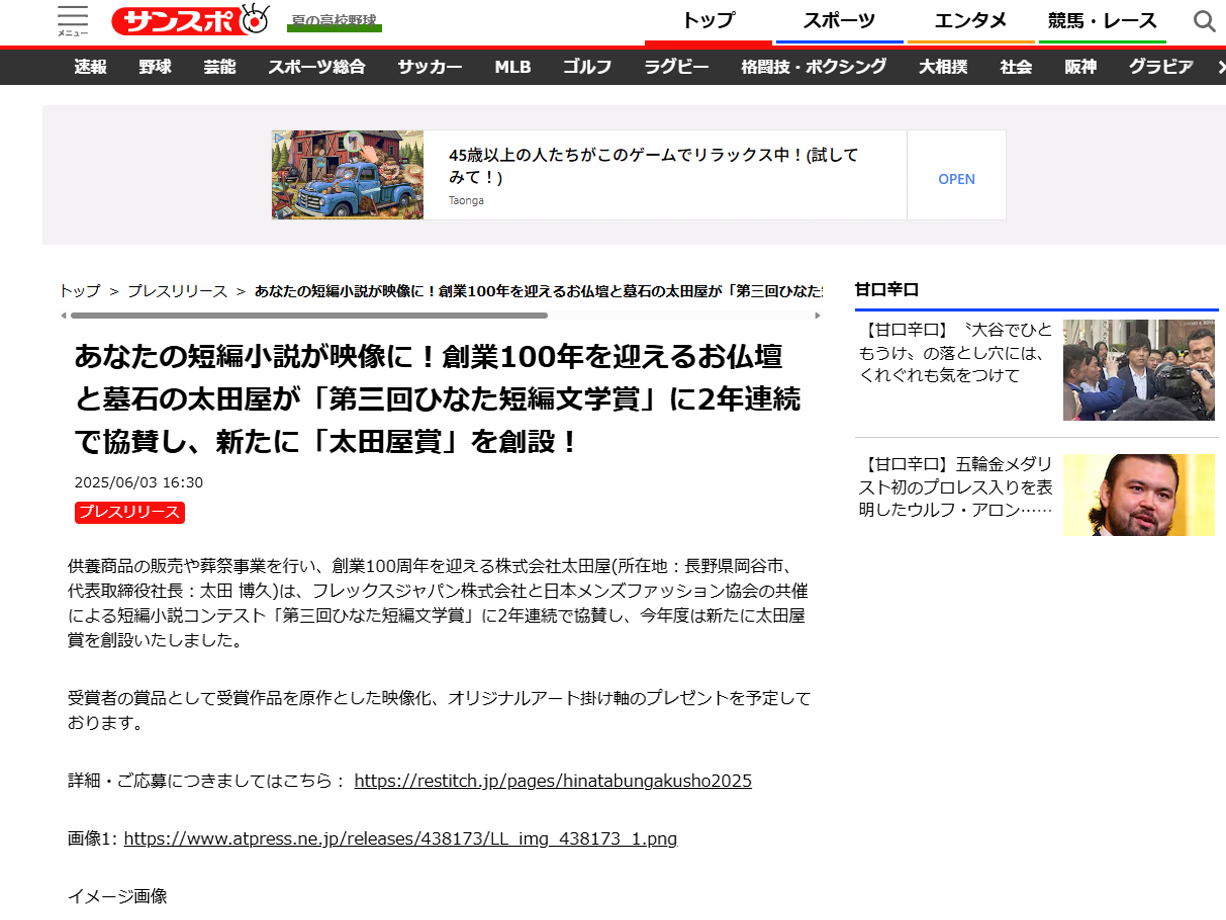Open the AdChoices icon on the ad
Screen dimensions: 1226x920
(x=279, y=138)
